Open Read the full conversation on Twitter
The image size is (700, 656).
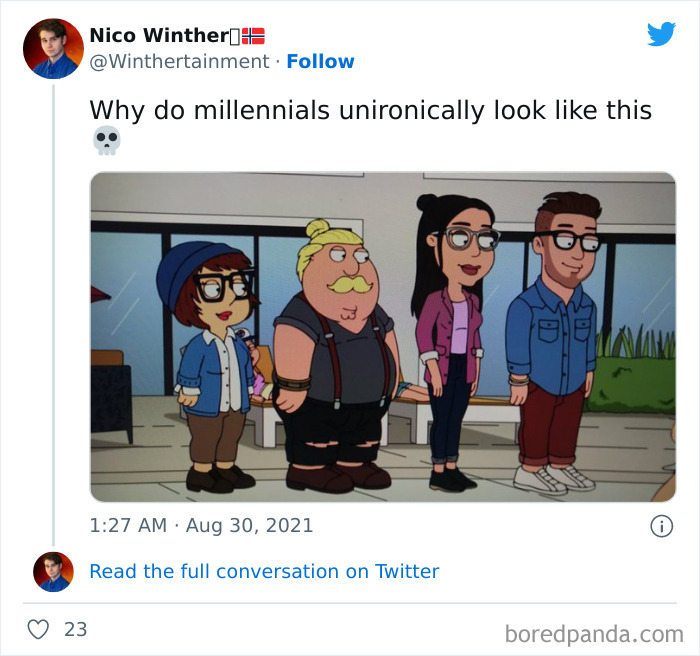click(x=264, y=572)
